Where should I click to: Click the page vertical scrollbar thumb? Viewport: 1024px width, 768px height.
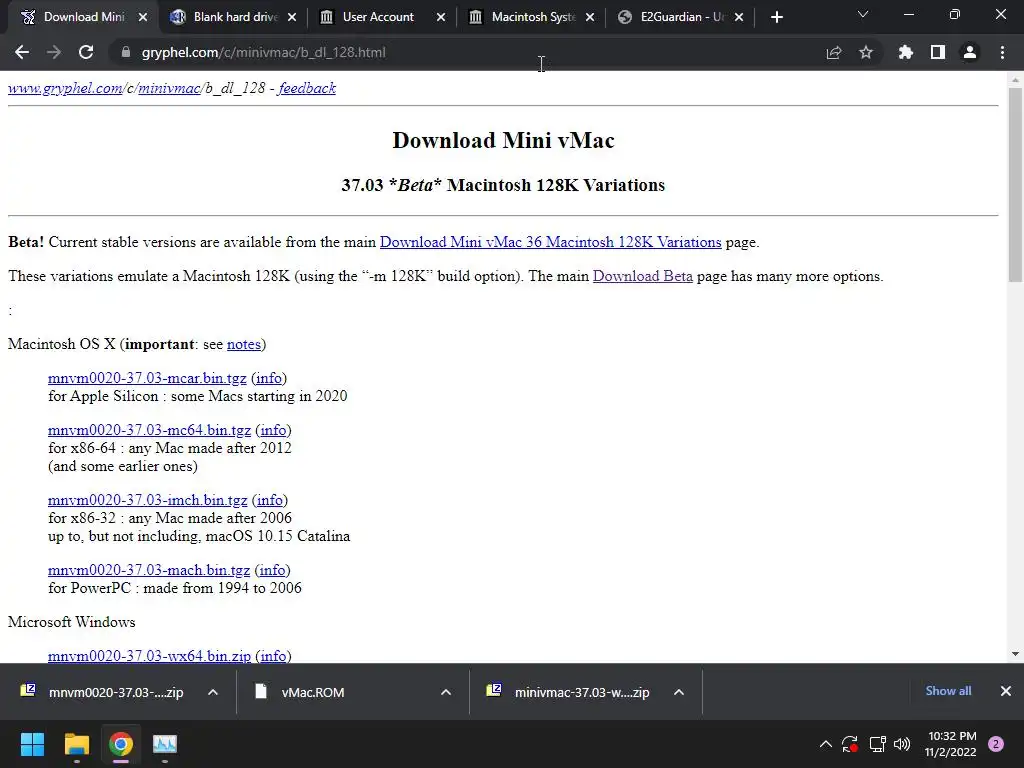click(1015, 185)
